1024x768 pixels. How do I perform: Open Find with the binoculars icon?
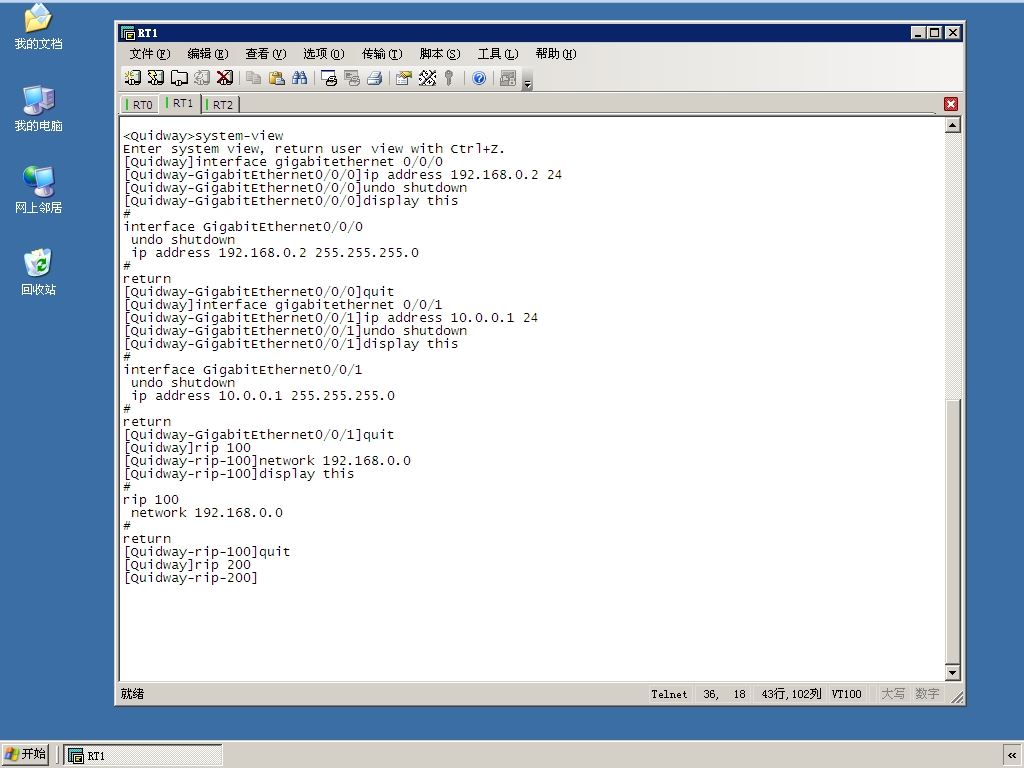pos(300,78)
